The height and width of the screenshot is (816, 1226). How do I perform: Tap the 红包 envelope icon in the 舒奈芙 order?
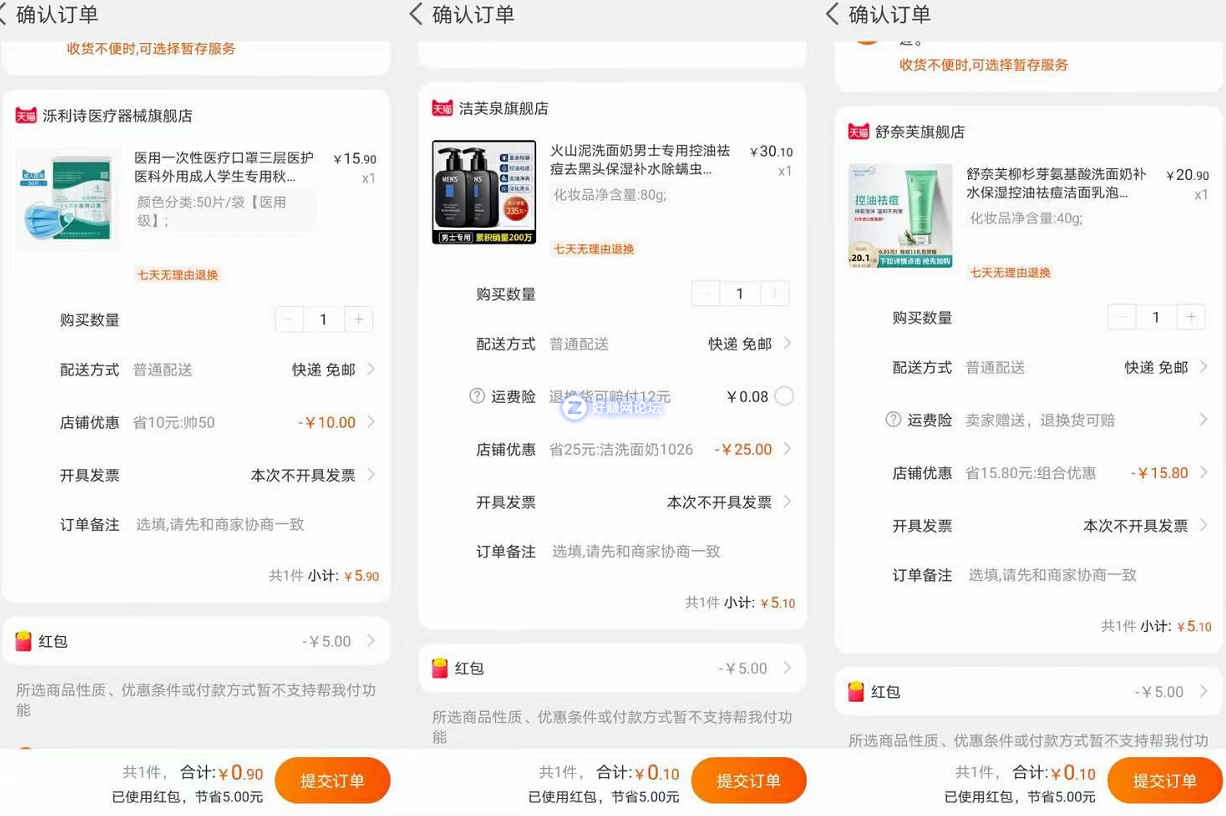(855, 692)
